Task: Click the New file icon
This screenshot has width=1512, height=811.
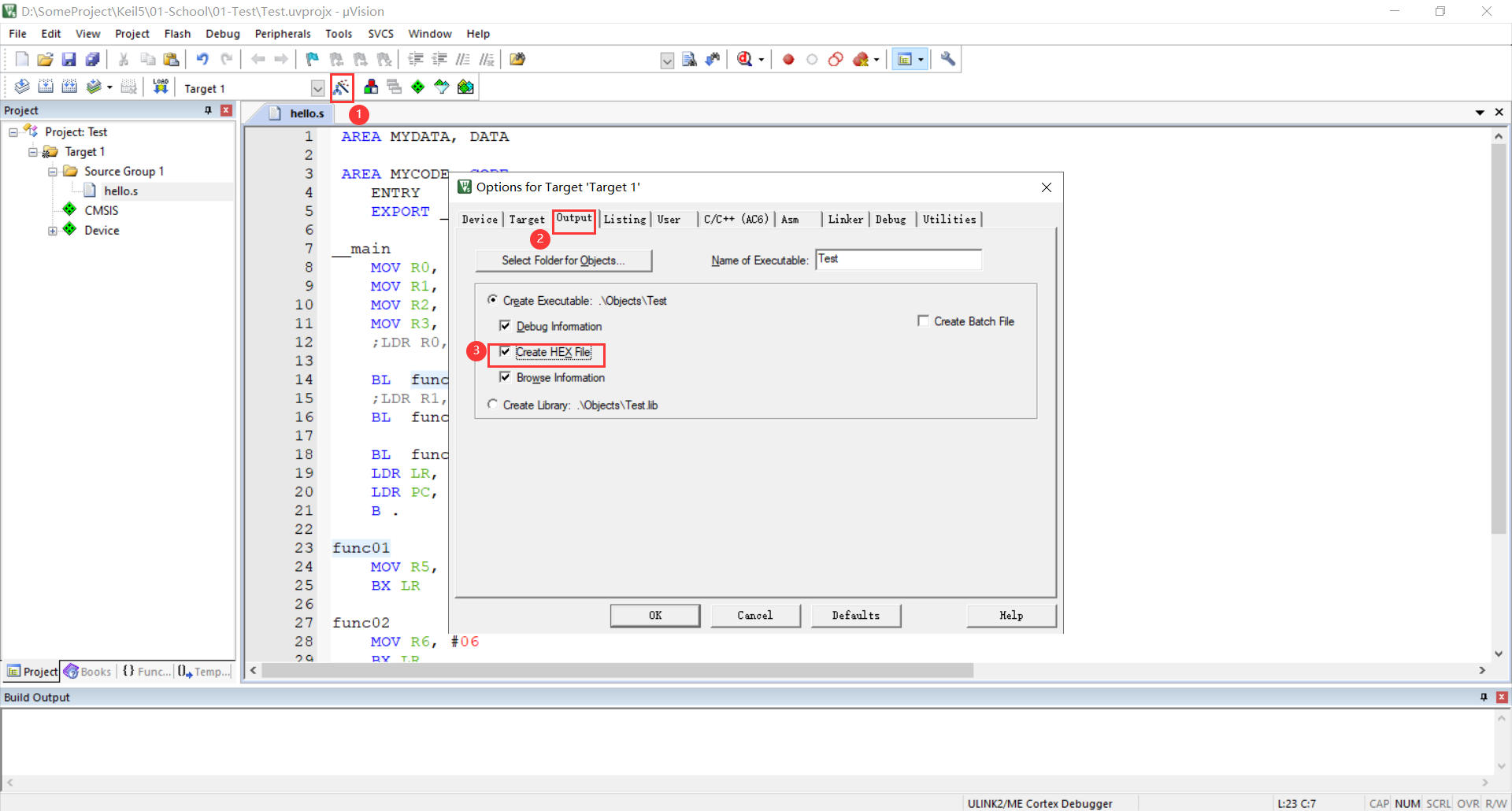Action: (22, 59)
